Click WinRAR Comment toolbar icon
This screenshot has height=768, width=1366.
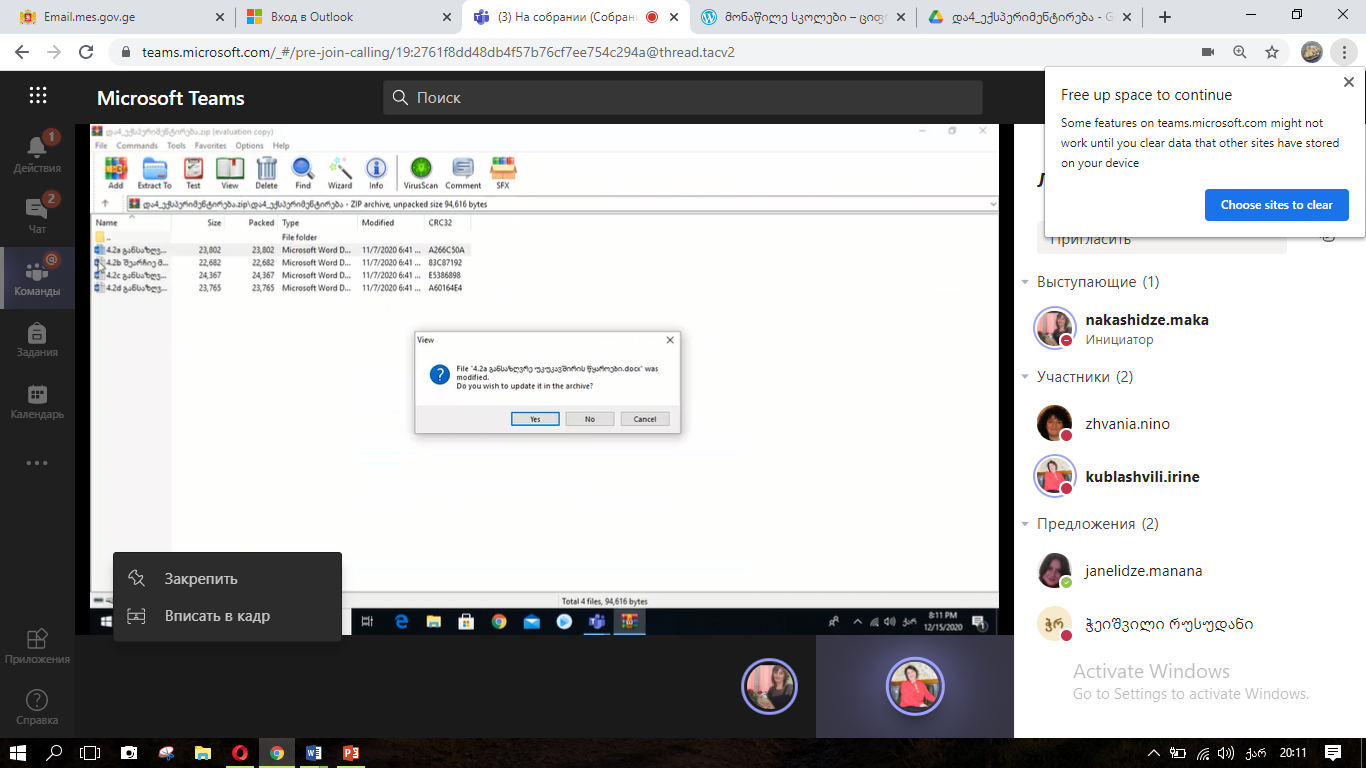pos(463,173)
